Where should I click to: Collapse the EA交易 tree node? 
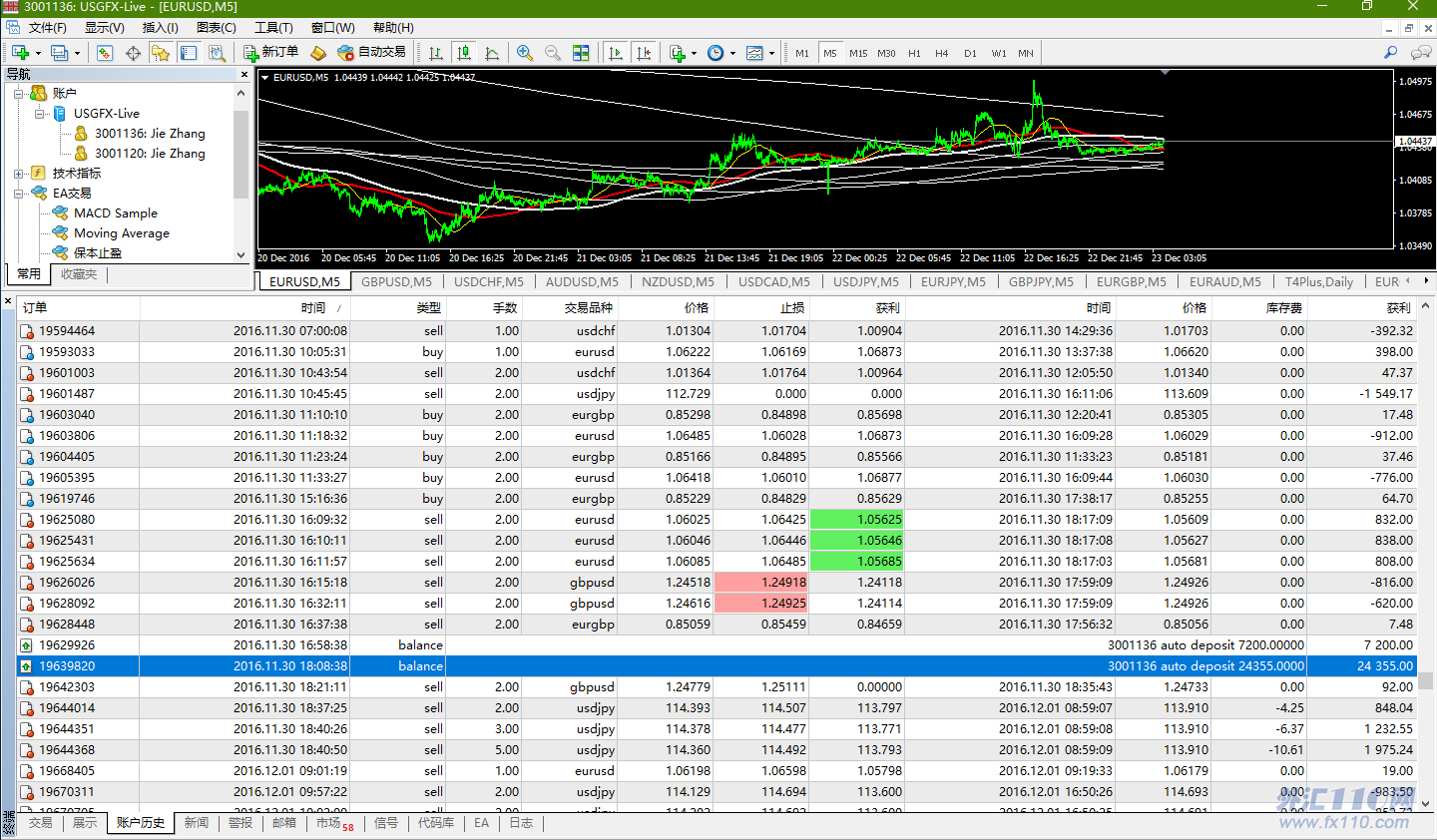click(x=19, y=194)
